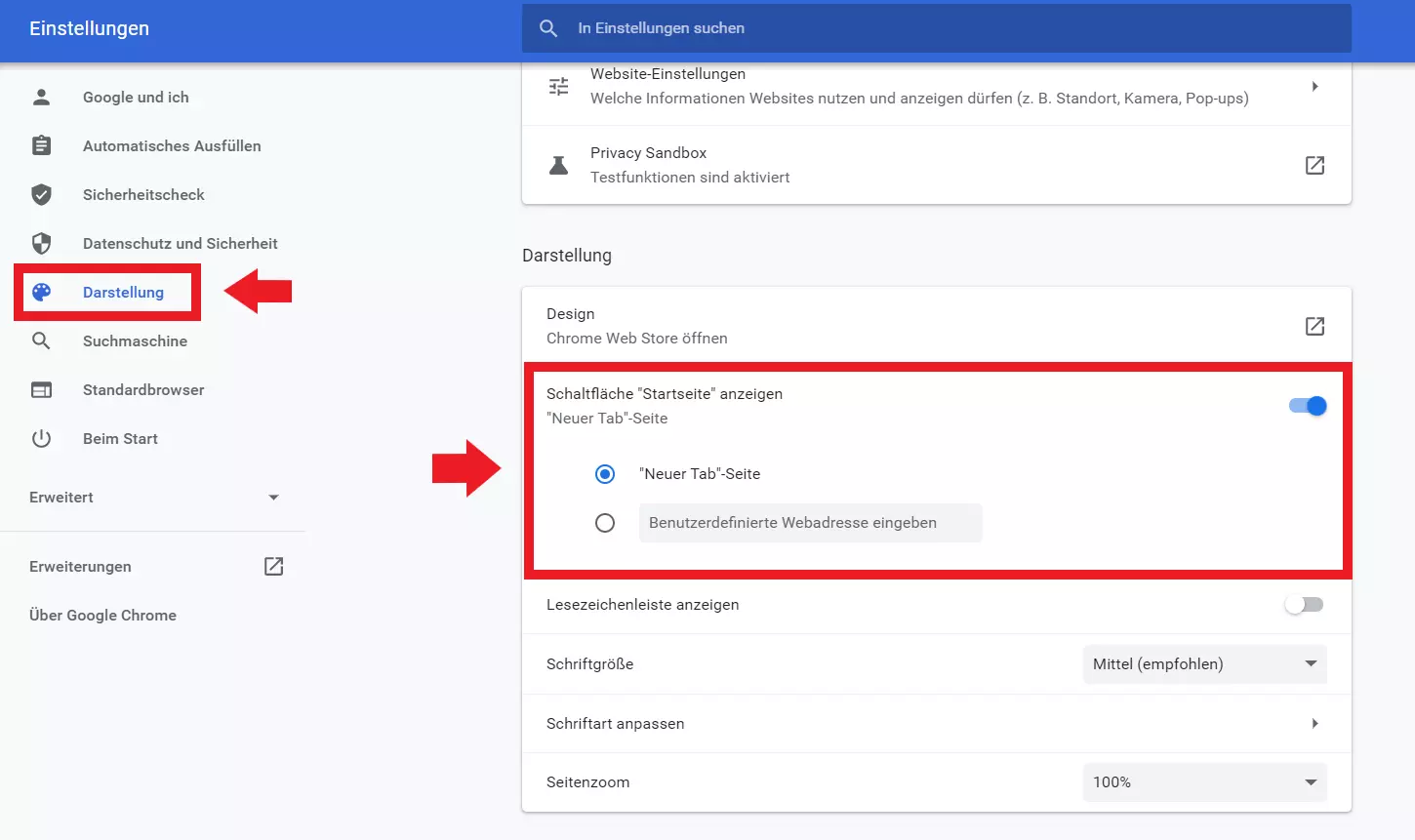Open Schriftart anpassen settings

pos(937,724)
